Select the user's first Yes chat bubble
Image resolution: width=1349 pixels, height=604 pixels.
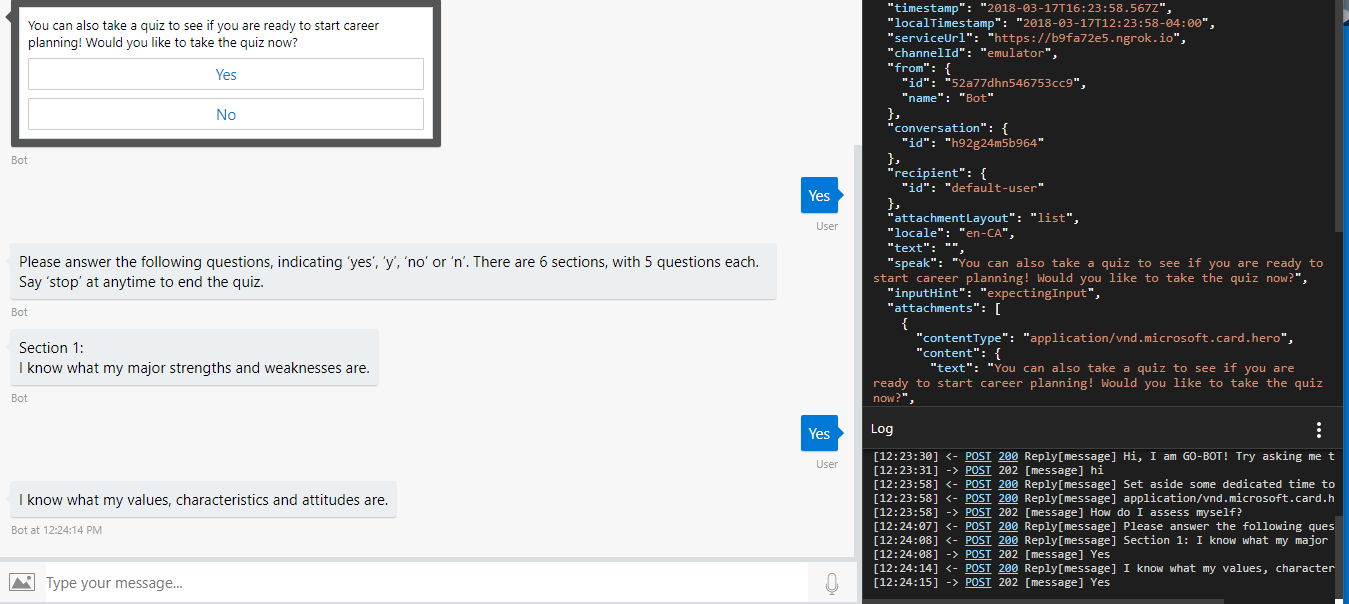(818, 195)
